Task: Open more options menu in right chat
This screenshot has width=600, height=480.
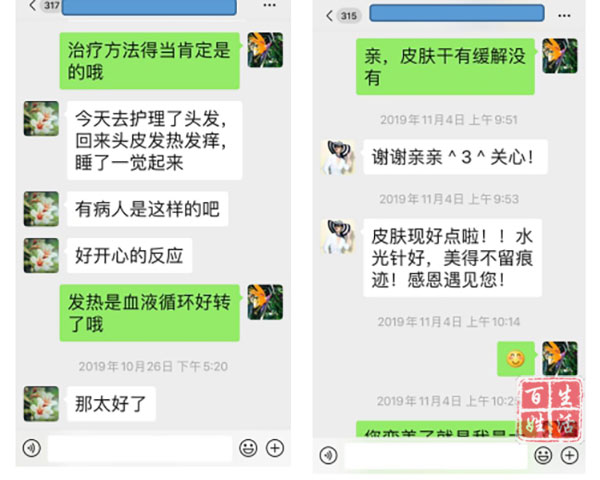Action: [x=564, y=16]
